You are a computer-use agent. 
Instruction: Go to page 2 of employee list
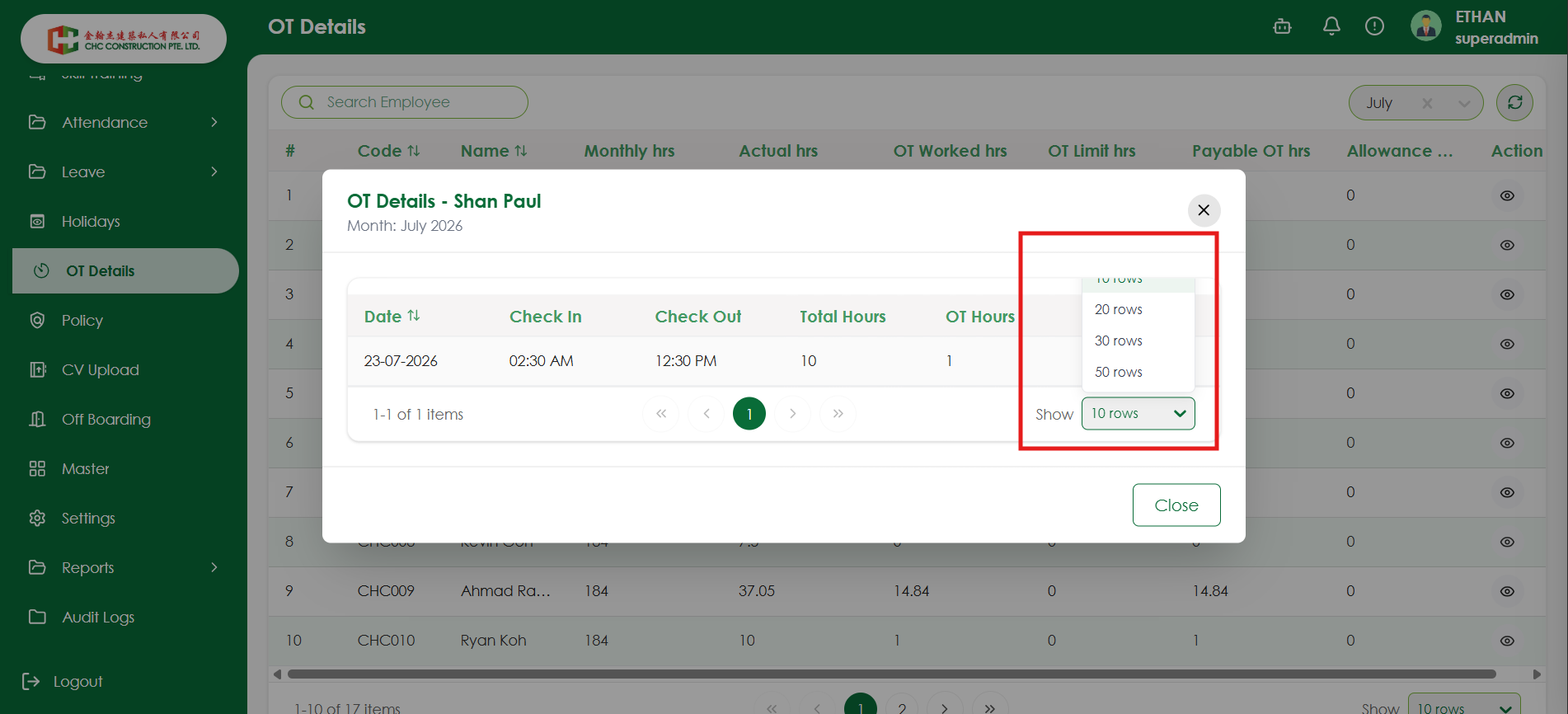click(x=902, y=707)
